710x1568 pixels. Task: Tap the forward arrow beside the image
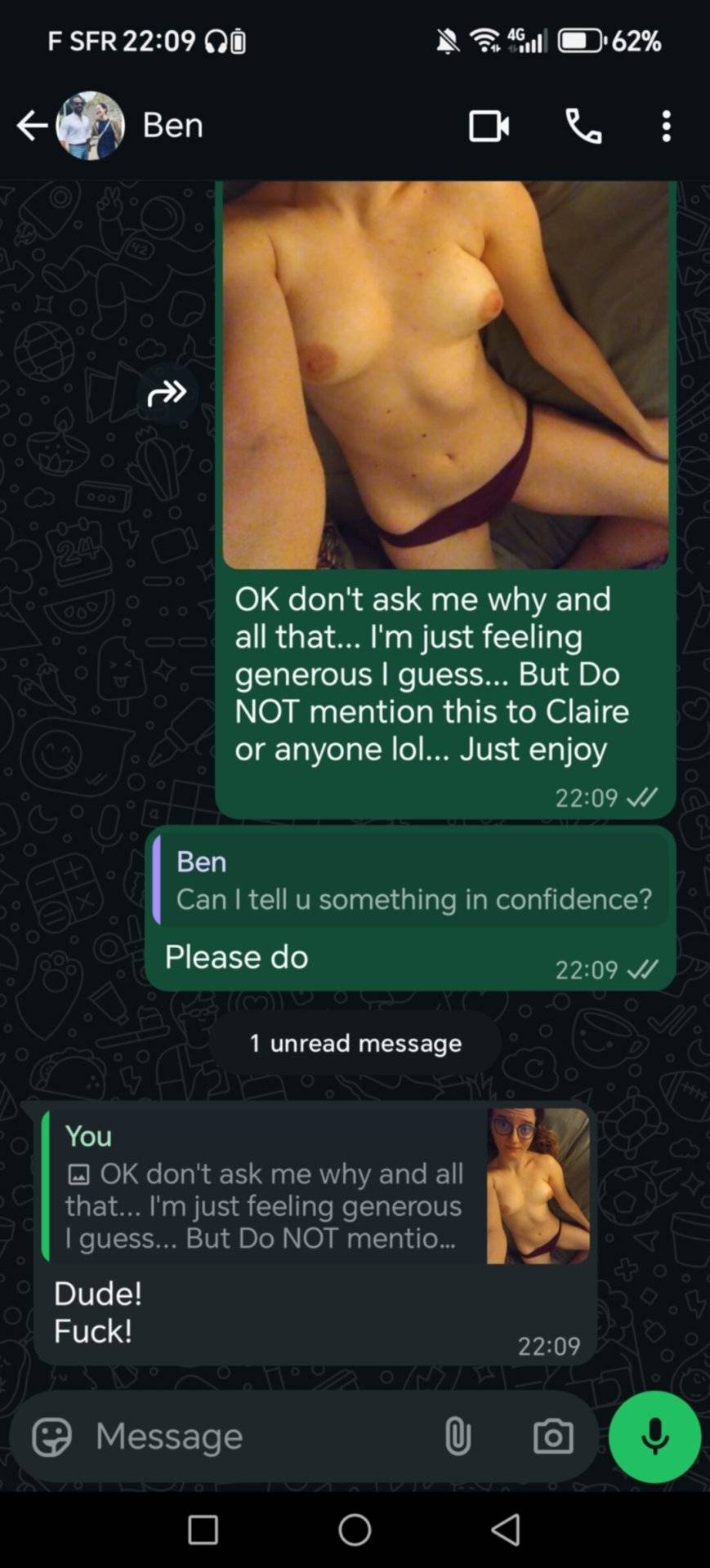pyautogui.click(x=167, y=394)
